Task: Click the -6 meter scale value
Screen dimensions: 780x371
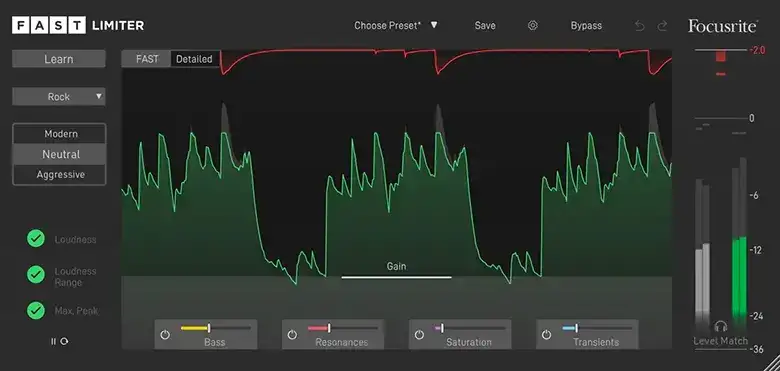Action: click(753, 195)
